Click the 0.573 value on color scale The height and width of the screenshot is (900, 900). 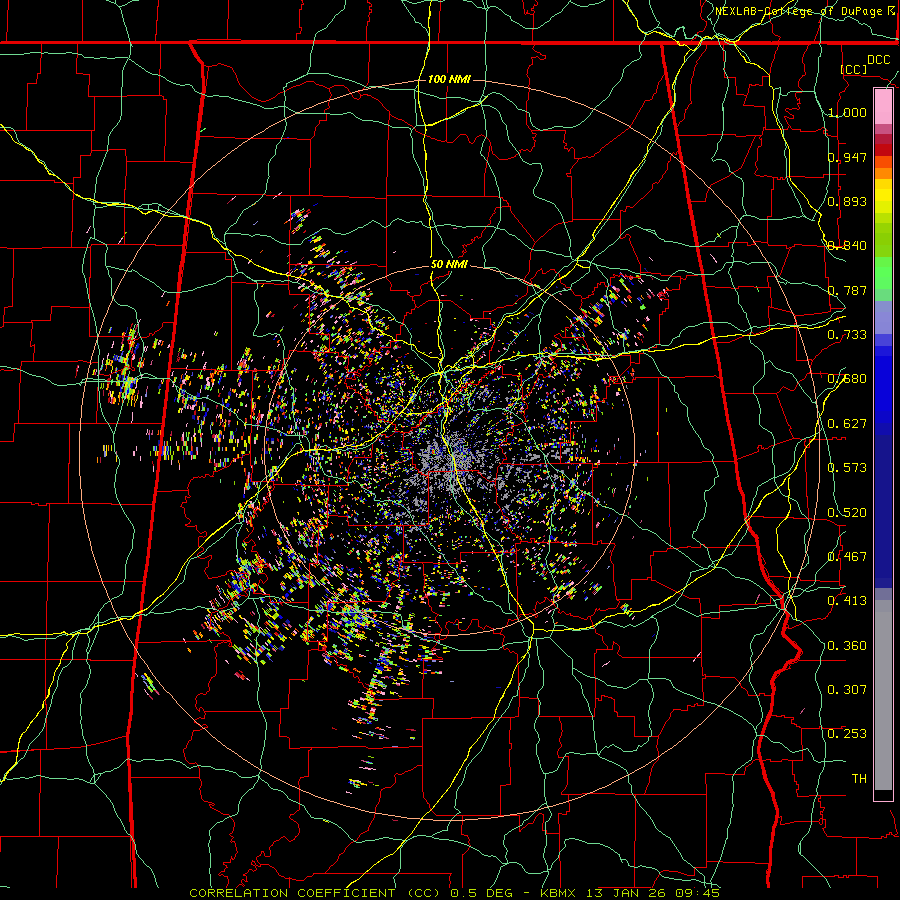coord(847,468)
